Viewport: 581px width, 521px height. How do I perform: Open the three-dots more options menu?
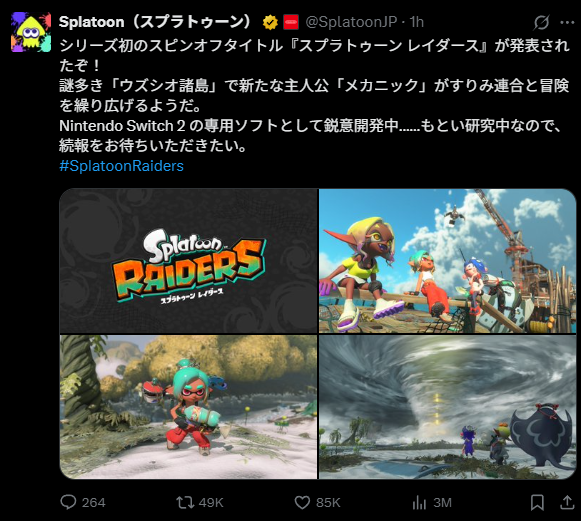pyautogui.click(x=567, y=23)
